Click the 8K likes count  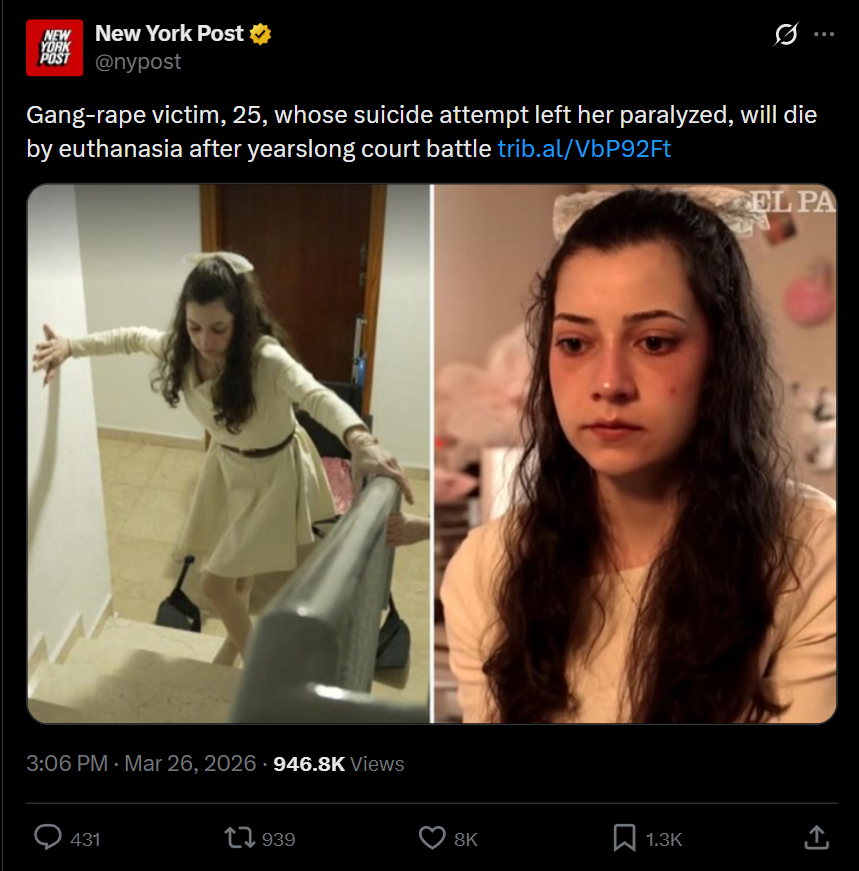click(466, 839)
